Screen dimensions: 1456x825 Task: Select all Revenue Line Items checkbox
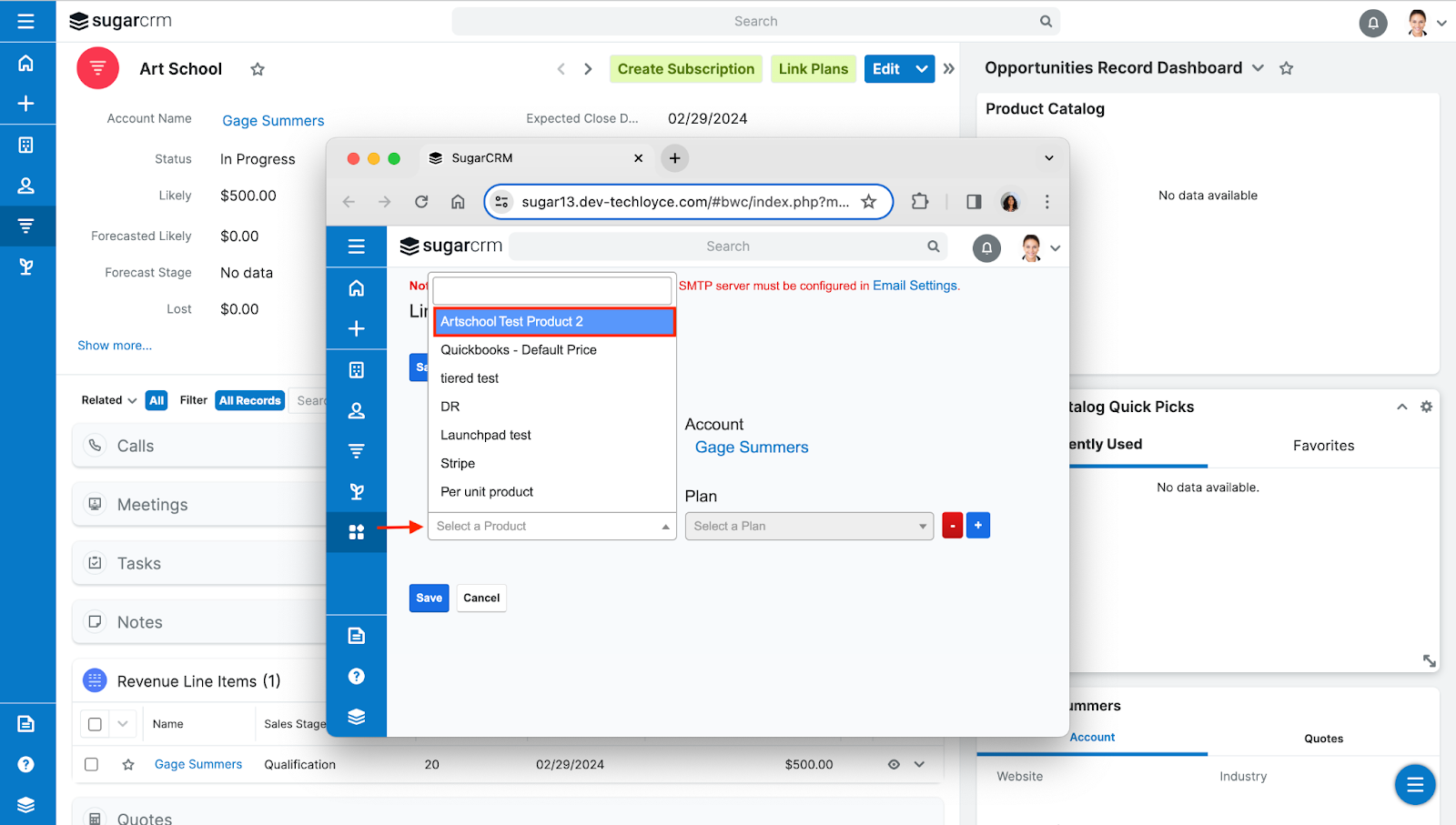pos(95,724)
